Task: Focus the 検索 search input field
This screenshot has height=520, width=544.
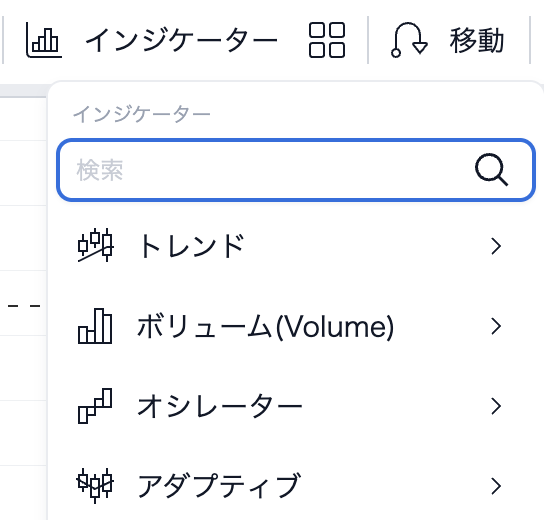Action: (x=296, y=170)
